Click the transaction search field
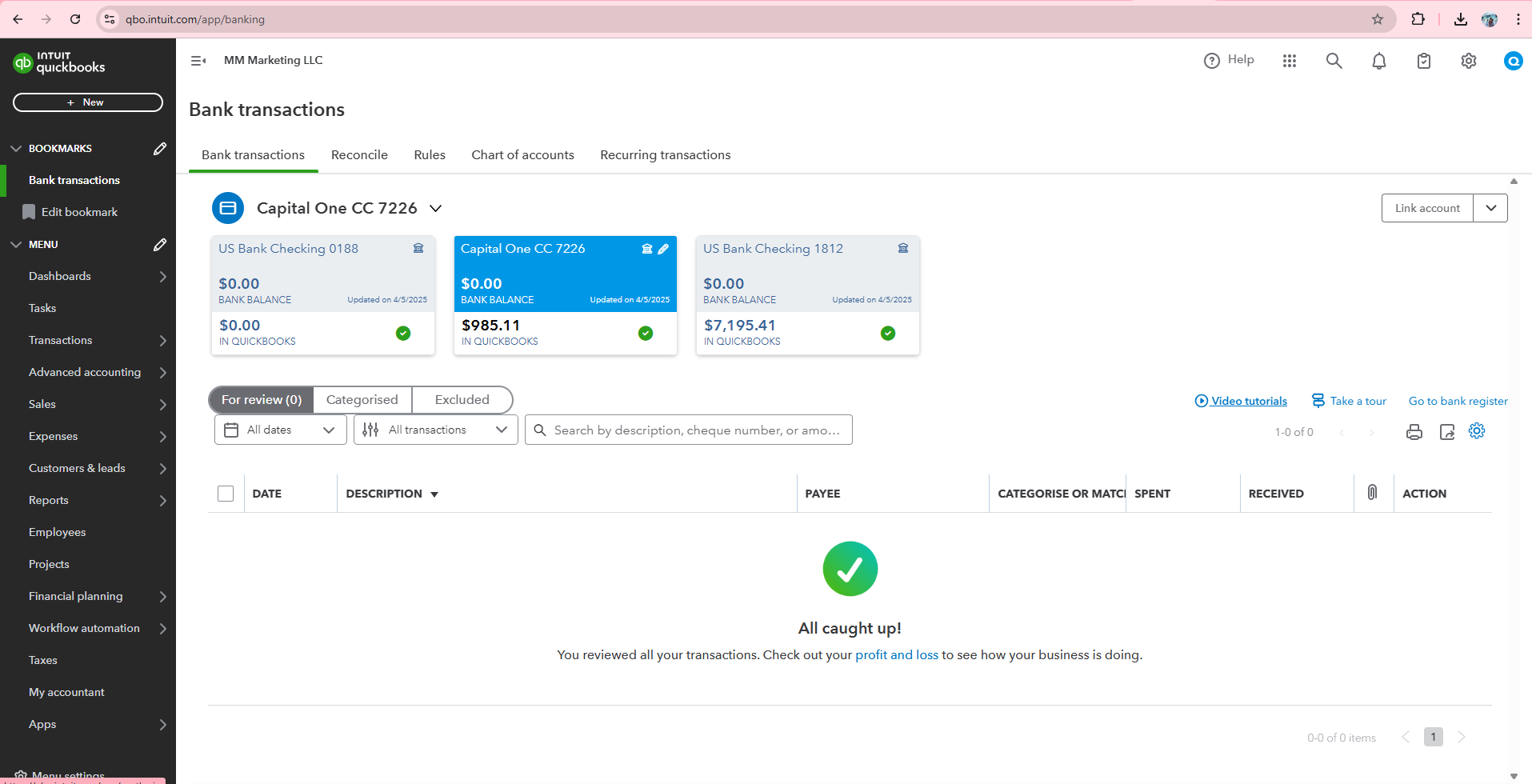Image resolution: width=1532 pixels, height=784 pixels. point(689,430)
